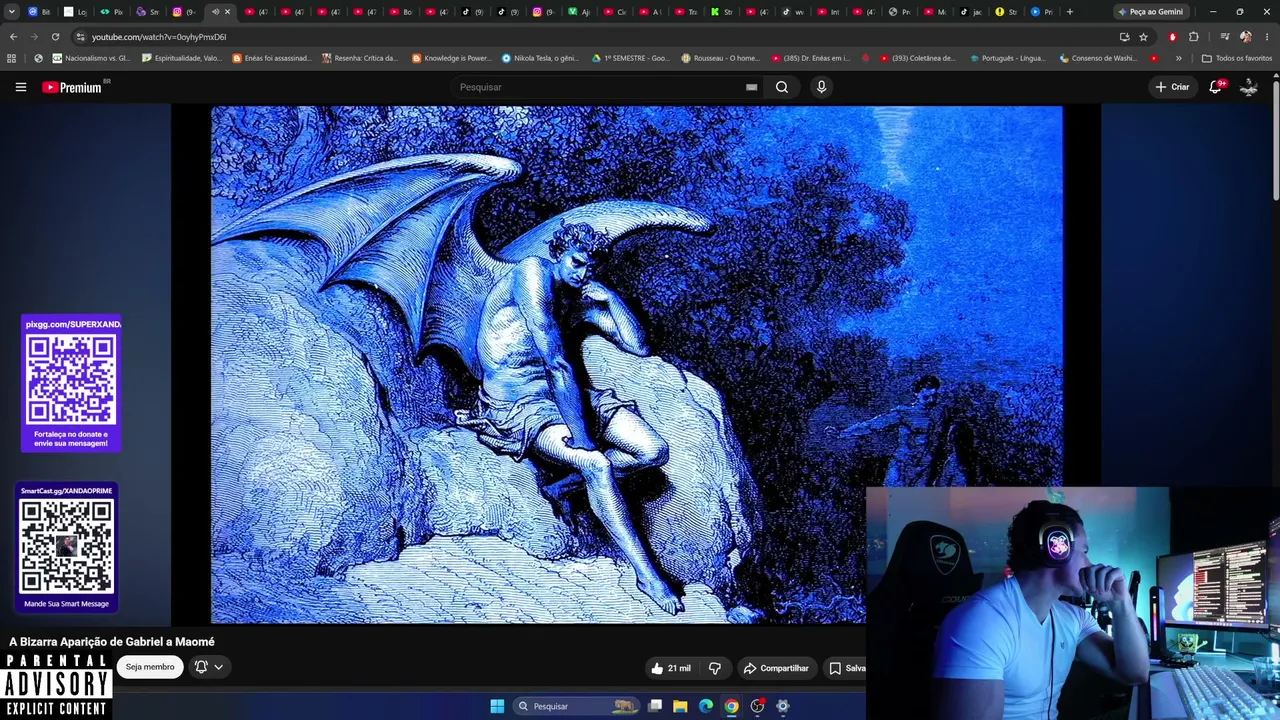The height and width of the screenshot is (720, 1280).
Task: Go back with browser back arrow
Action: 13,37
